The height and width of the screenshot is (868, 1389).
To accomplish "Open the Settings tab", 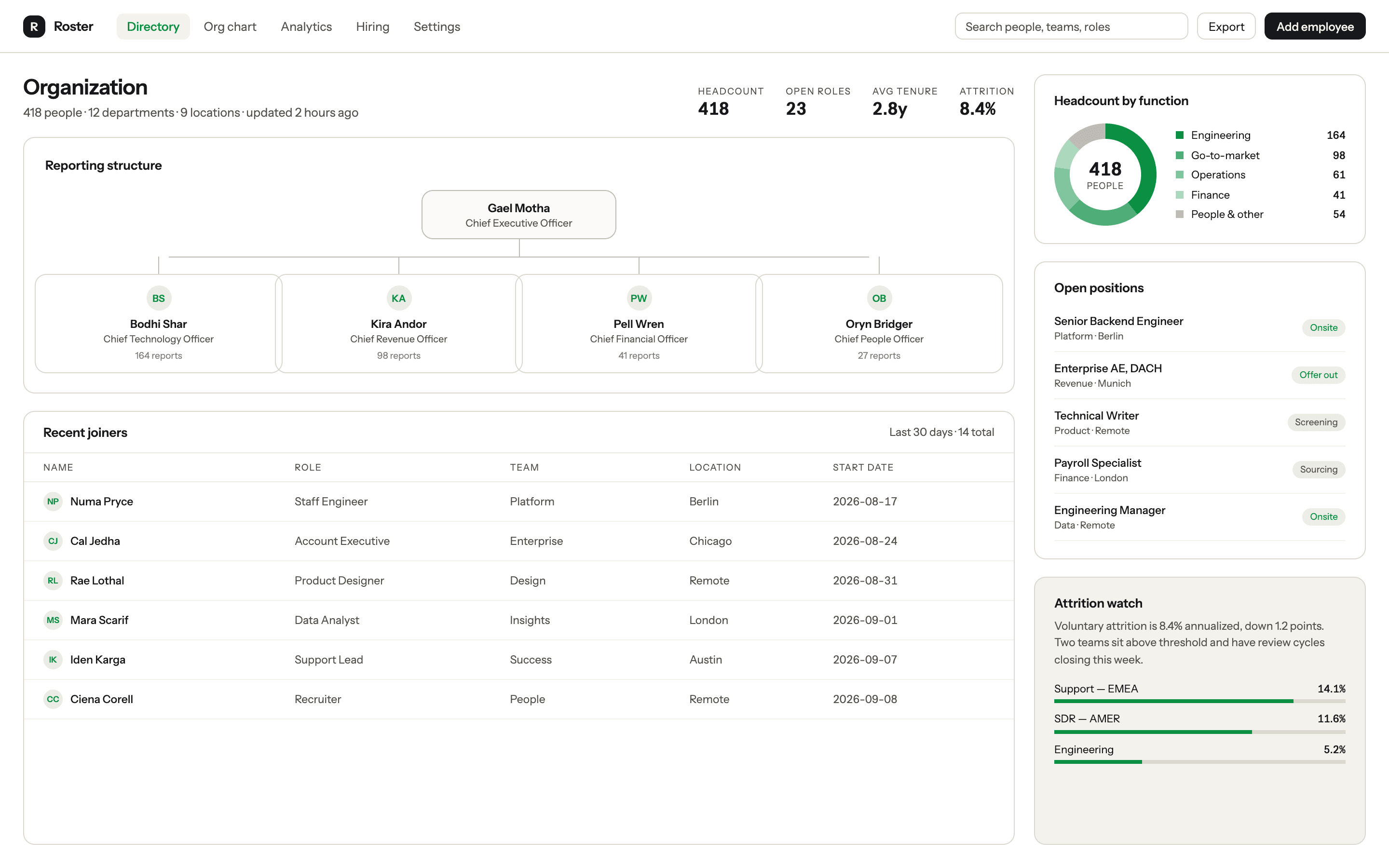I will pyautogui.click(x=437, y=27).
